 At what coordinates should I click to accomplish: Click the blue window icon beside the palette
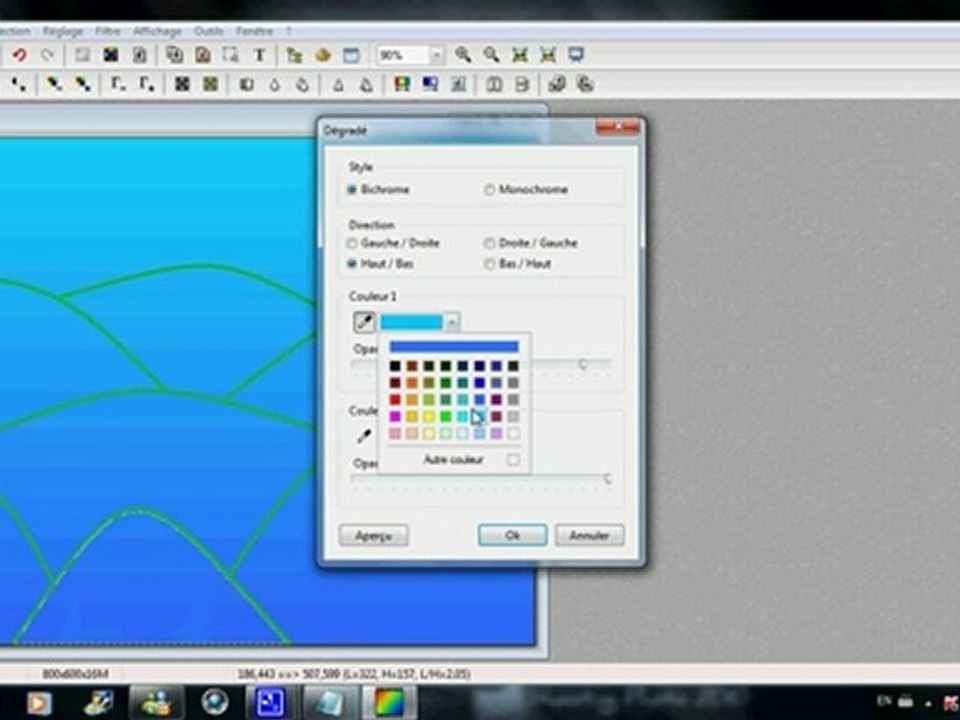[x=351, y=55]
